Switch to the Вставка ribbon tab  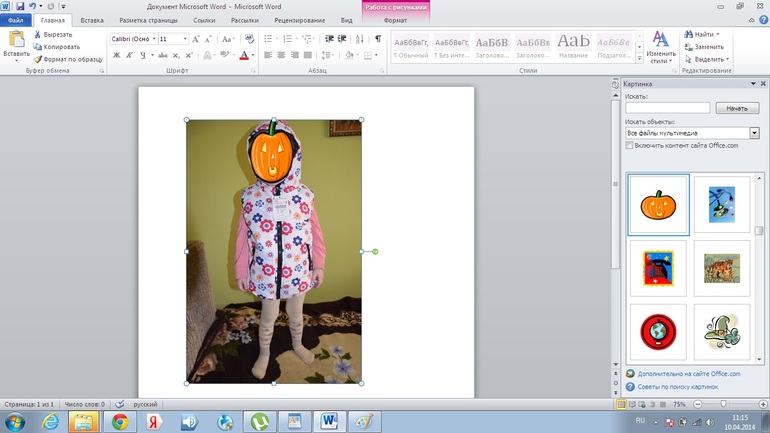pos(91,20)
